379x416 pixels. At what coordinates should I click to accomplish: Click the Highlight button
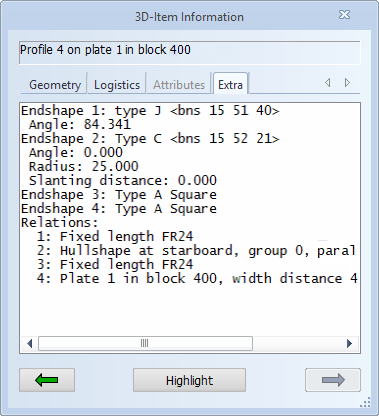coord(189,380)
